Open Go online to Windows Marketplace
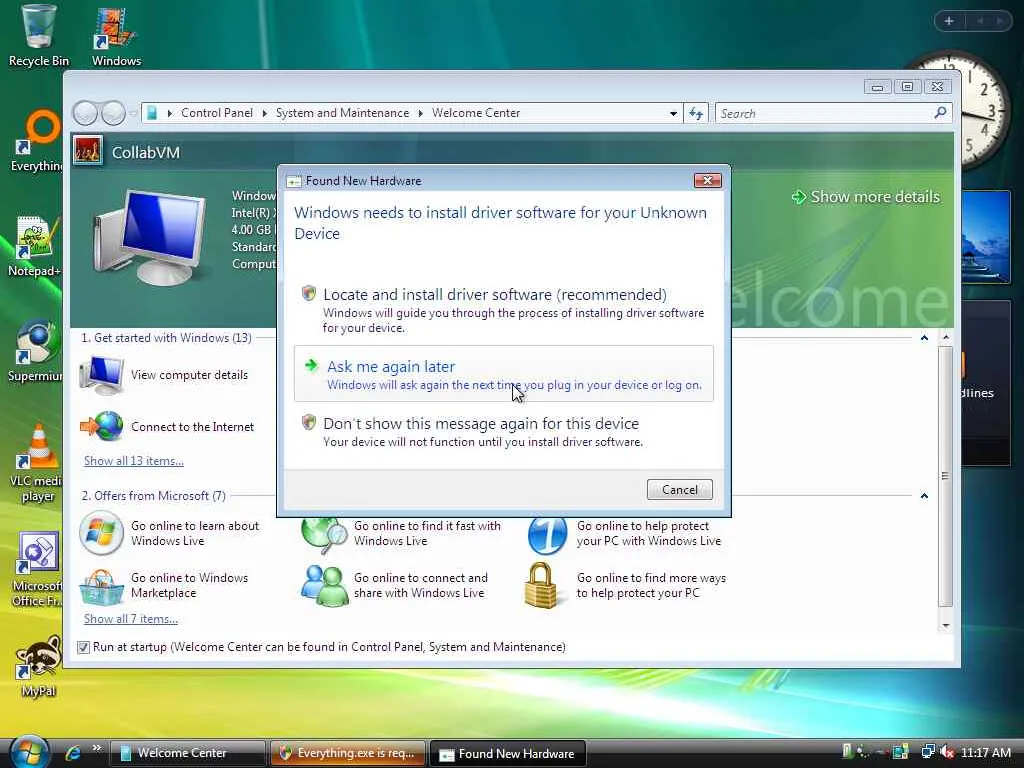The image size is (1024, 768). 165,585
